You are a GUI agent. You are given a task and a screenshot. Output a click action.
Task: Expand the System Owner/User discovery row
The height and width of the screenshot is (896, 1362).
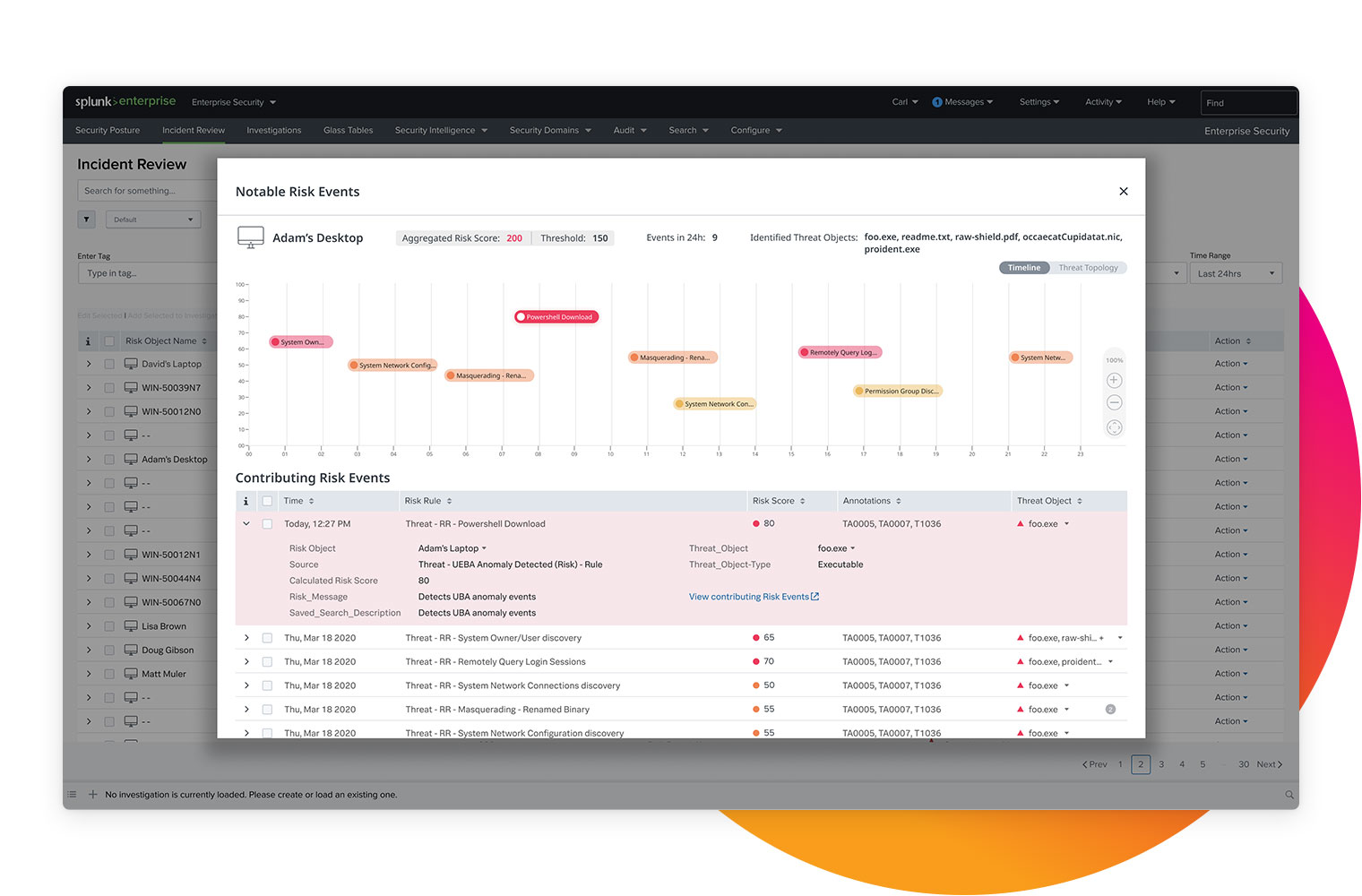pos(246,638)
